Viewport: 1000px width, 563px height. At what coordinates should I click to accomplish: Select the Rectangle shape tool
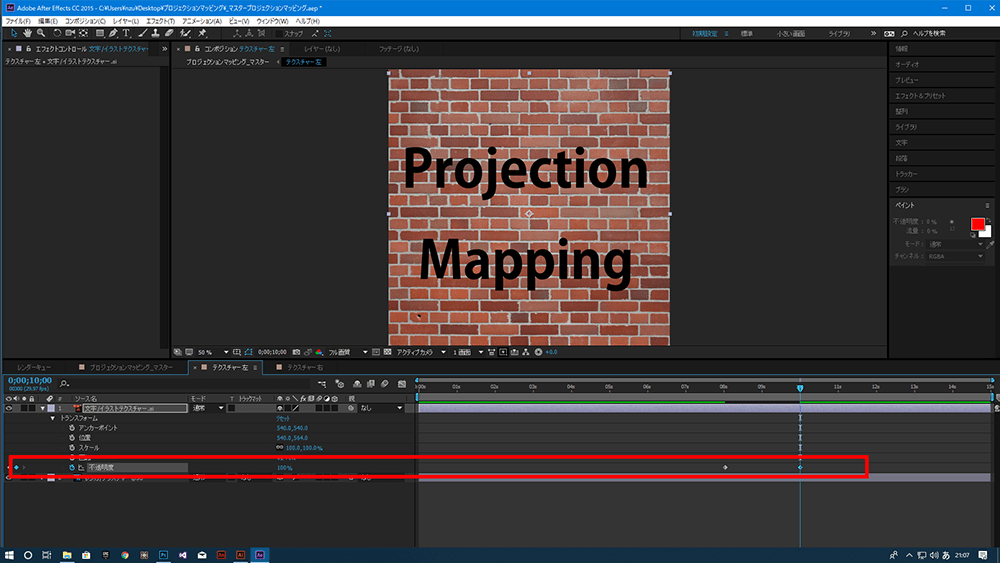[99, 33]
